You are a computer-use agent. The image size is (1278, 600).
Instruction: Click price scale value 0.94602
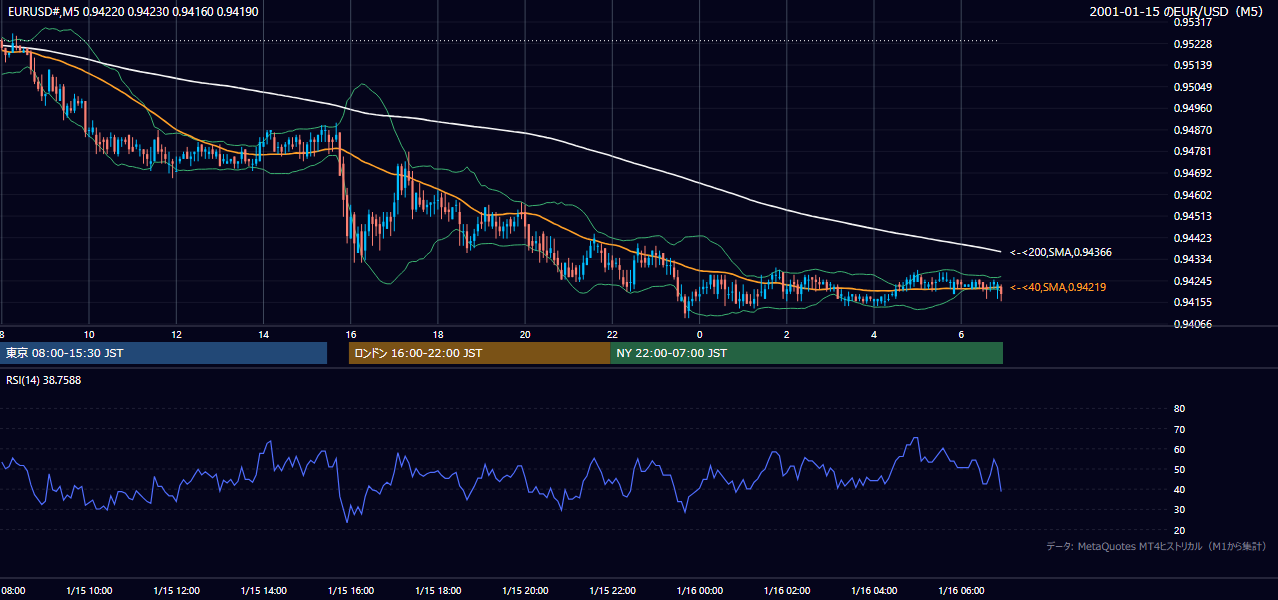[1193, 195]
